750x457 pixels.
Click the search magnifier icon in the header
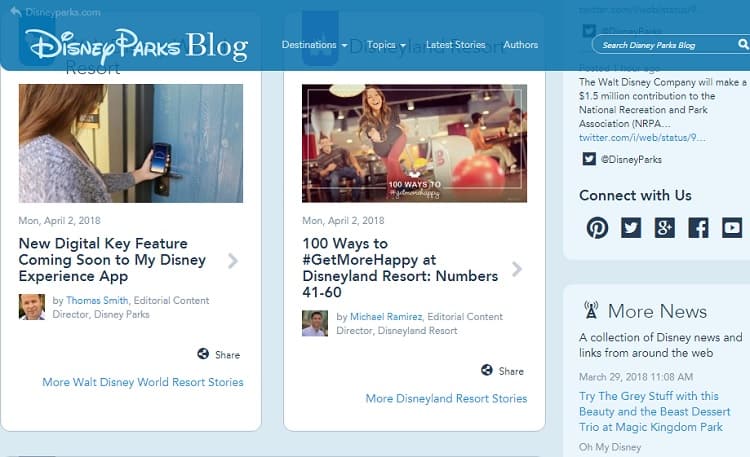(x=743, y=45)
